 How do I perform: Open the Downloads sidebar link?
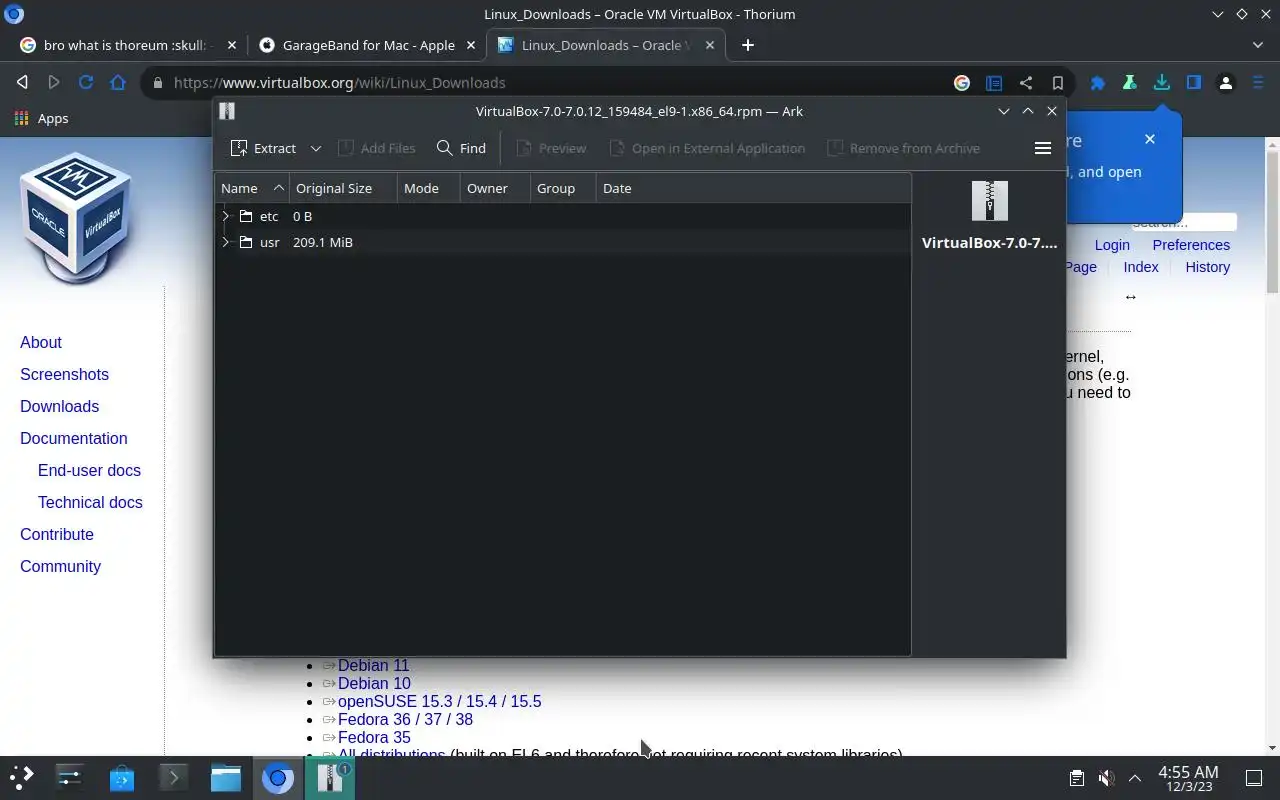click(x=59, y=406)
